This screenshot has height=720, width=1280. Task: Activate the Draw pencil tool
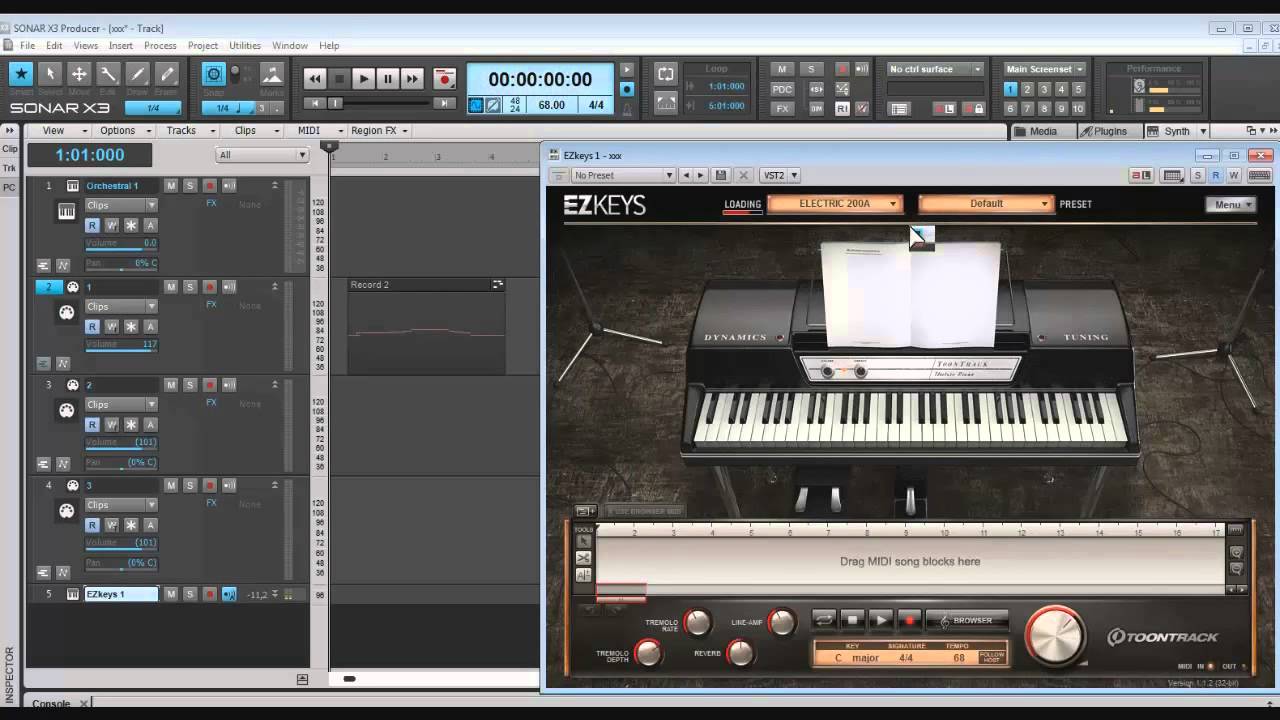138,74
